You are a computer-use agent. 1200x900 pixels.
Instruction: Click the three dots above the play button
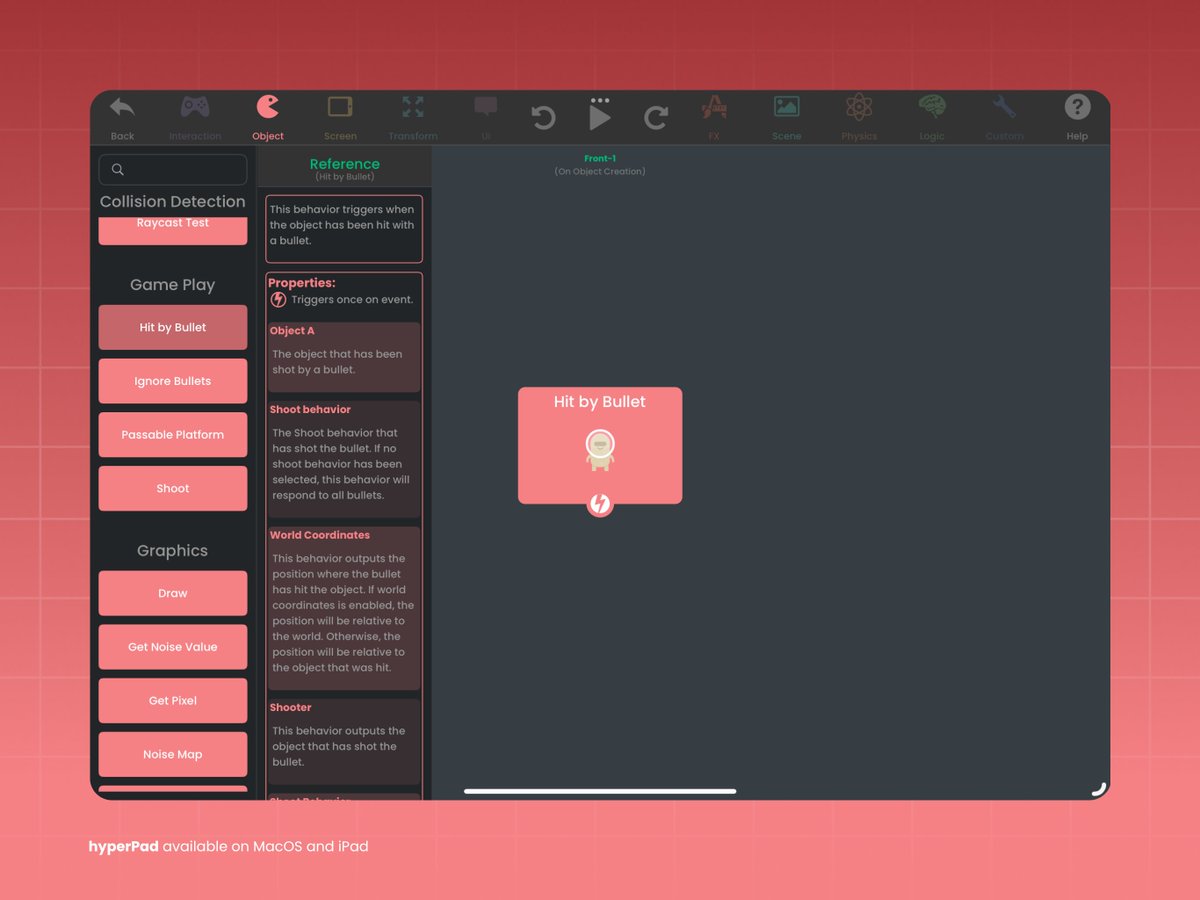point(600,100)
